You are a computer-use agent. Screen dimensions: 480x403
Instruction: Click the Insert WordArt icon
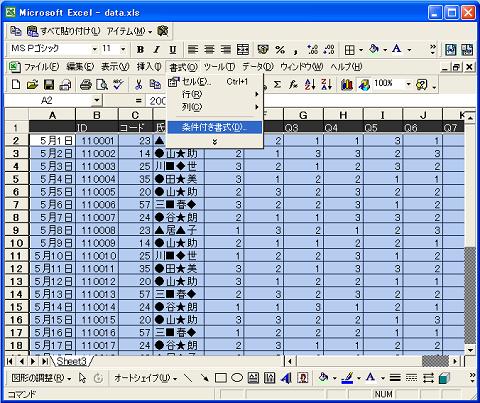click(286, 378)
